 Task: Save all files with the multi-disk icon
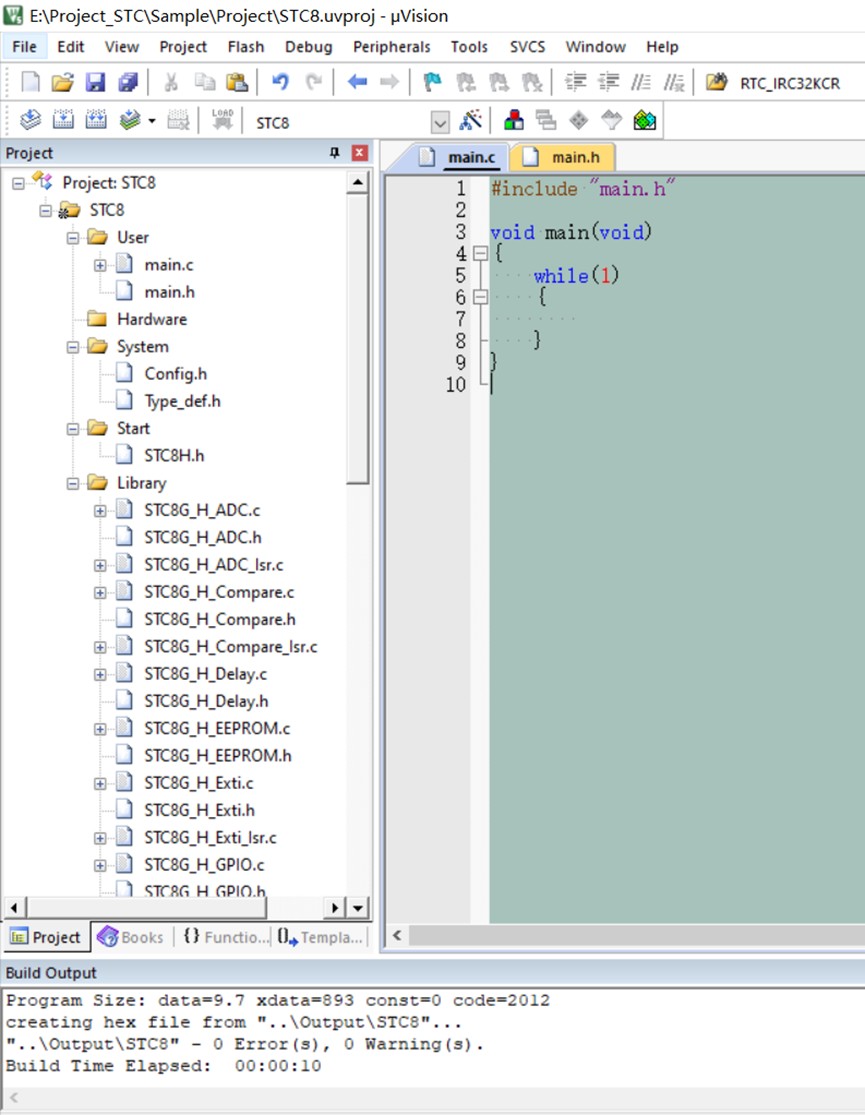coord(128,82)
